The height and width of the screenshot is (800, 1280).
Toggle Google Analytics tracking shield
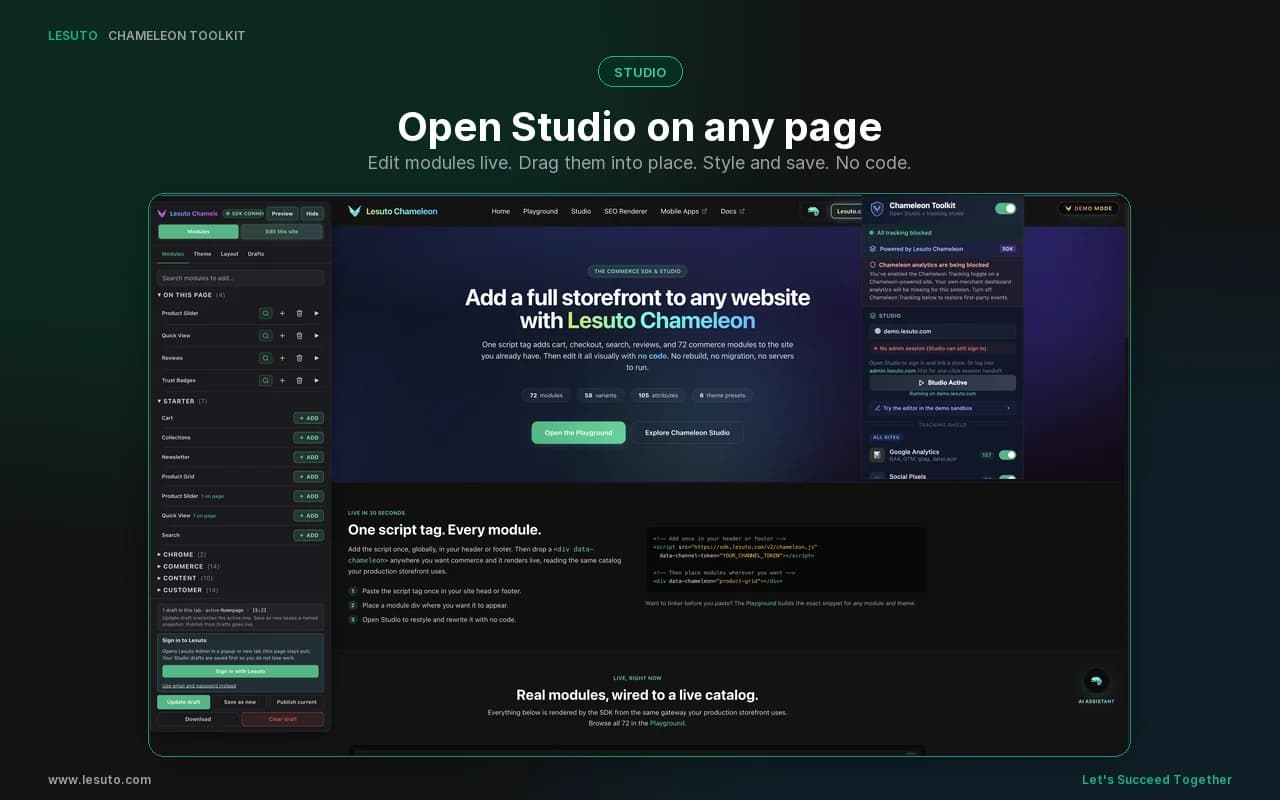click(1007, 455)
